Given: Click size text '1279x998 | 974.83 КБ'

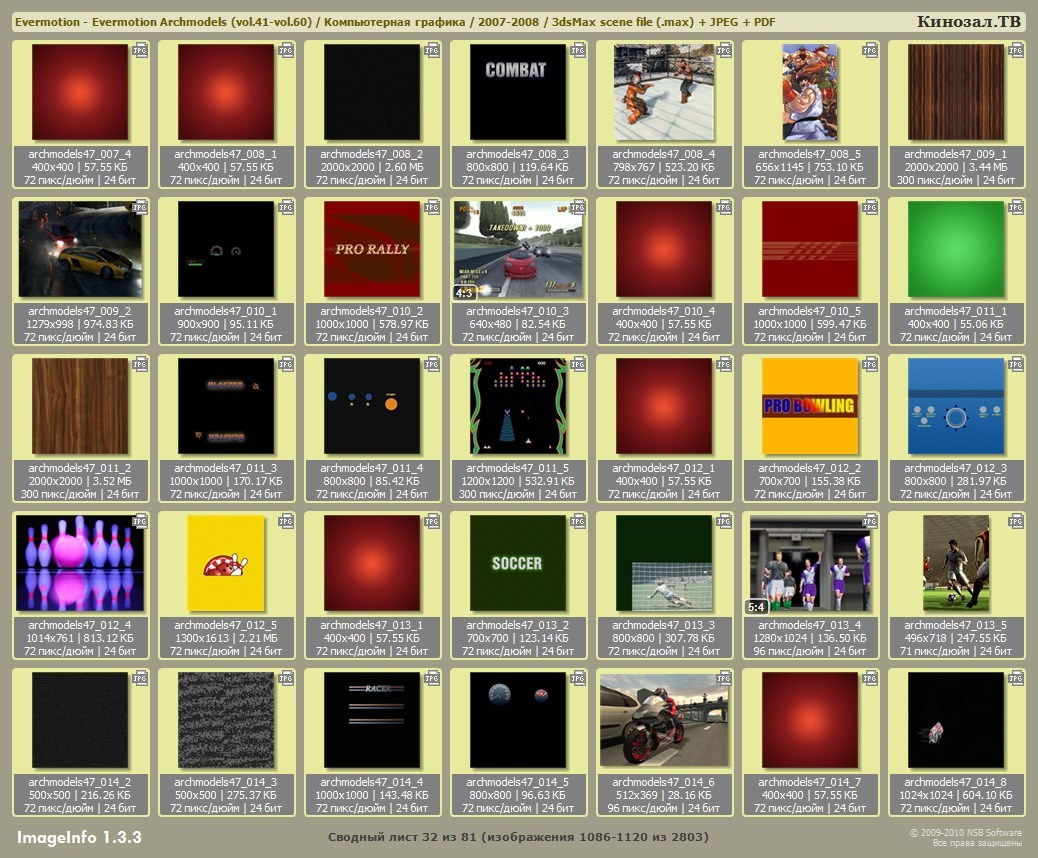Looking at the screenshot, I should tap(79, 324).
